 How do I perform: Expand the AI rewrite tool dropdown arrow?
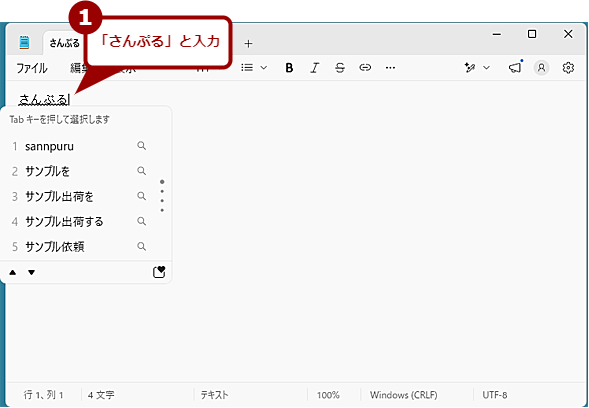pos(486,68)
